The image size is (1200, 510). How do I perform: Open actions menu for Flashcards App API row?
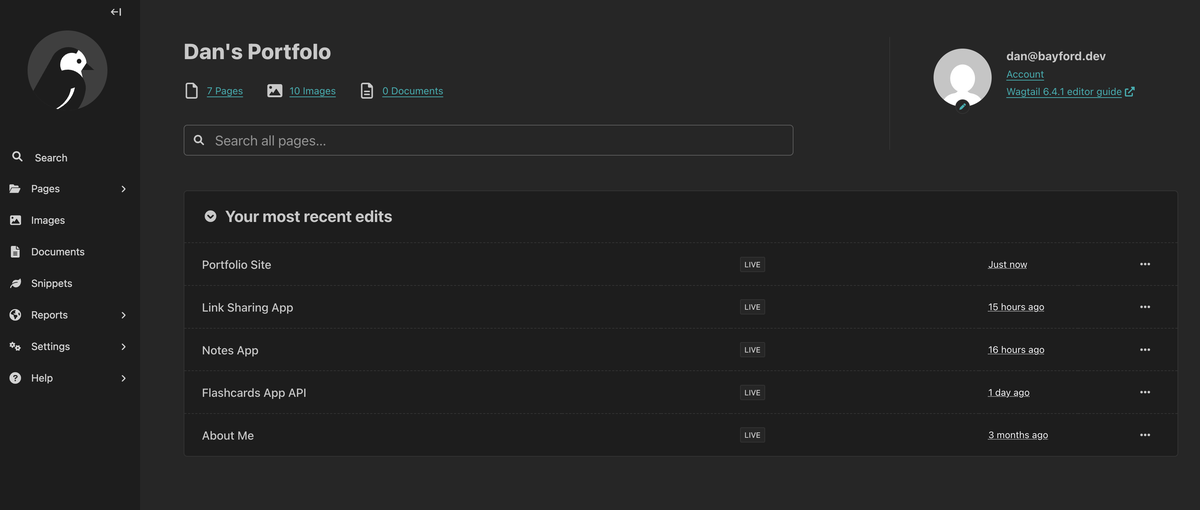(x=1145, y=392)
